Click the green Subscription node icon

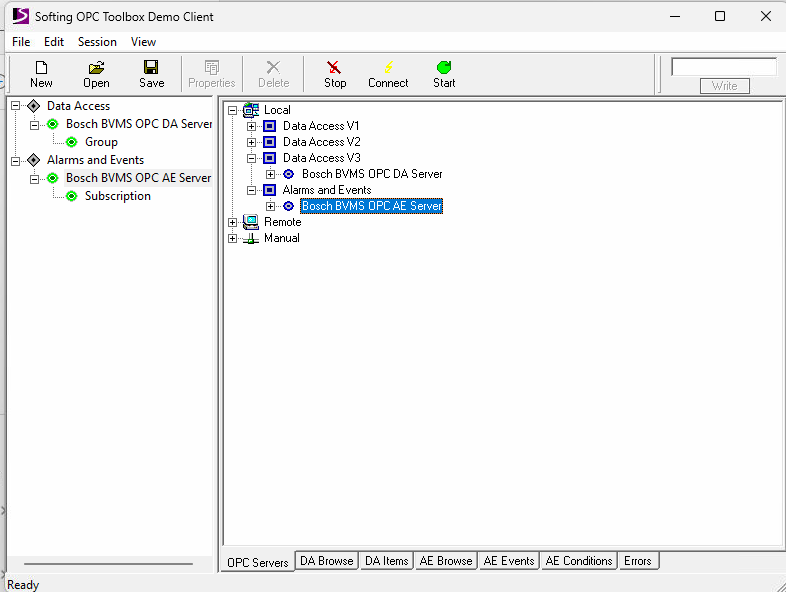pyautogui.click(x=71, y=196)
